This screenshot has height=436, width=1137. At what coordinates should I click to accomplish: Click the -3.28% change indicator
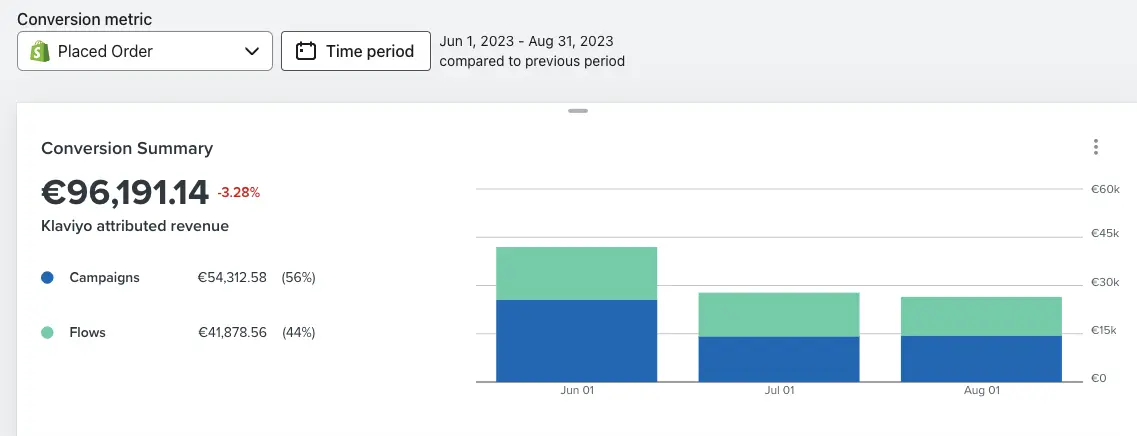point(238,192)
